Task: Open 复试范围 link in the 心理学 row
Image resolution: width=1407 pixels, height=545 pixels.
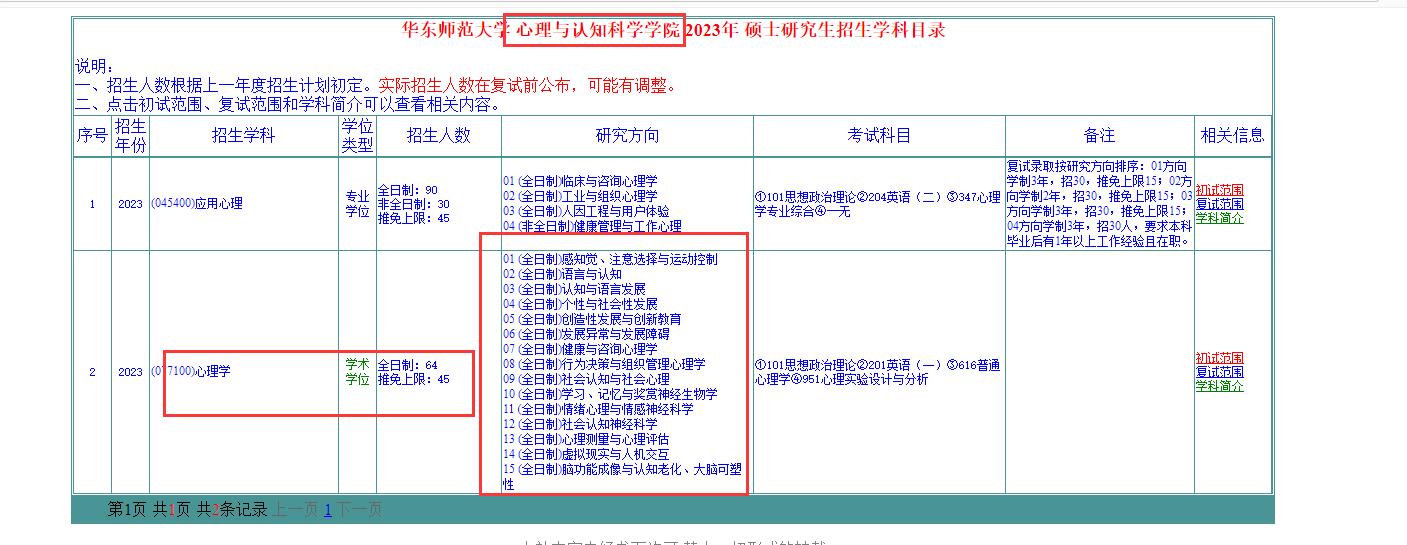Action: 1219,372
